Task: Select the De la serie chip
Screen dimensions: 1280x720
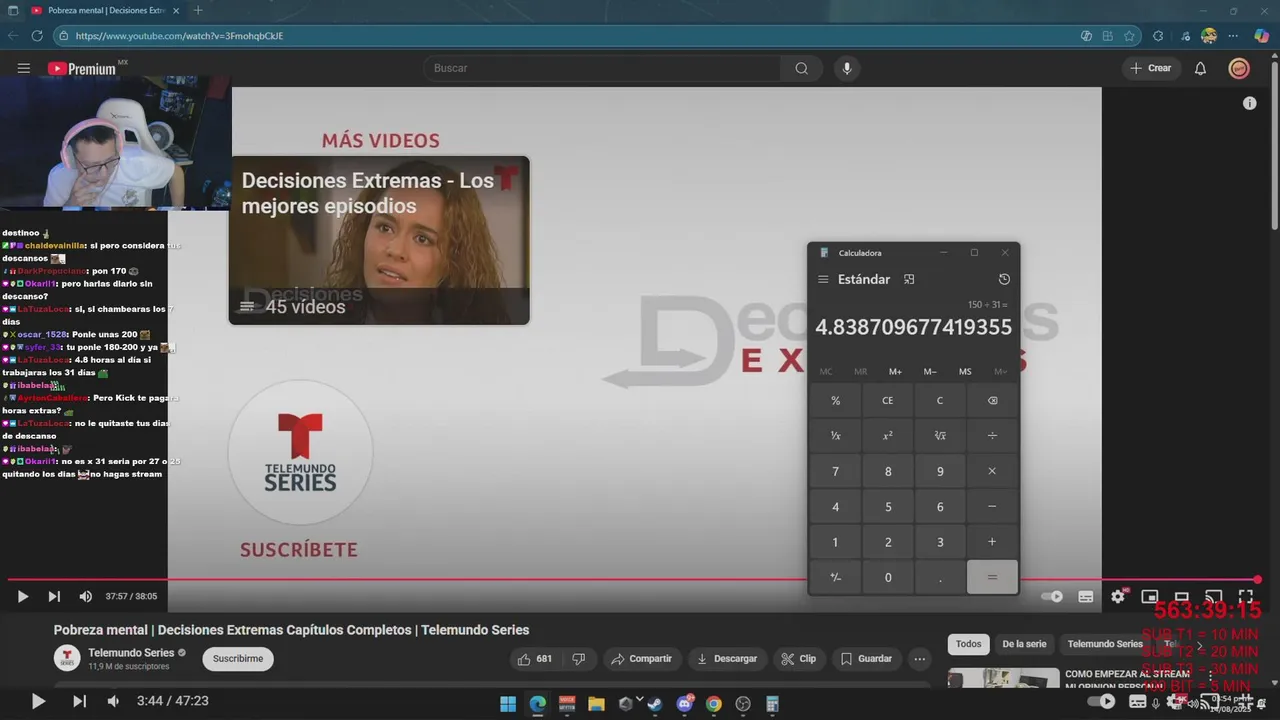Action: (1024, 644)
